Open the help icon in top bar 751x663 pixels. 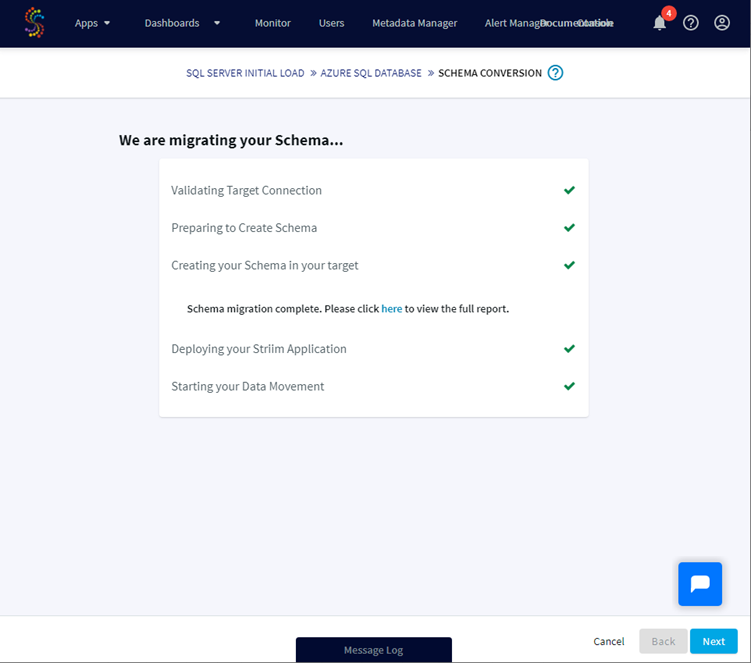point(691,23)
